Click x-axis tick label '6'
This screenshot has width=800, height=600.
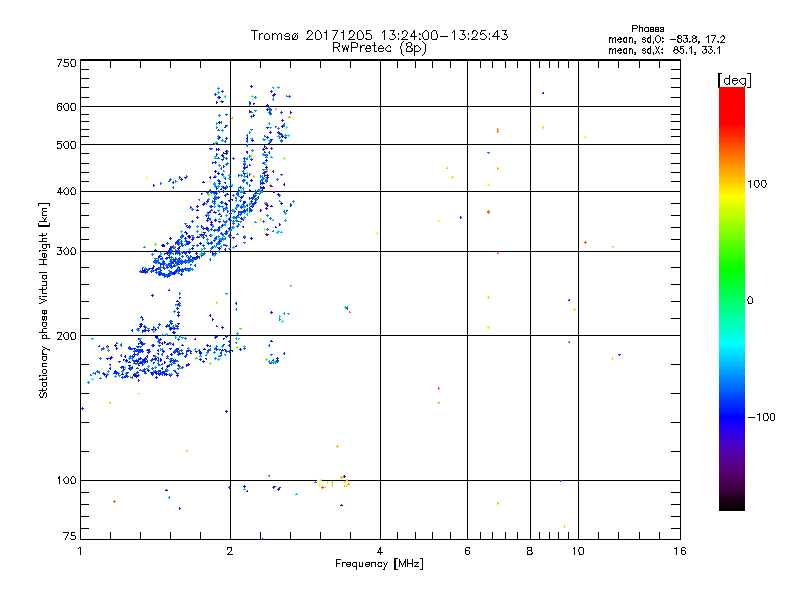click(467, 551)
